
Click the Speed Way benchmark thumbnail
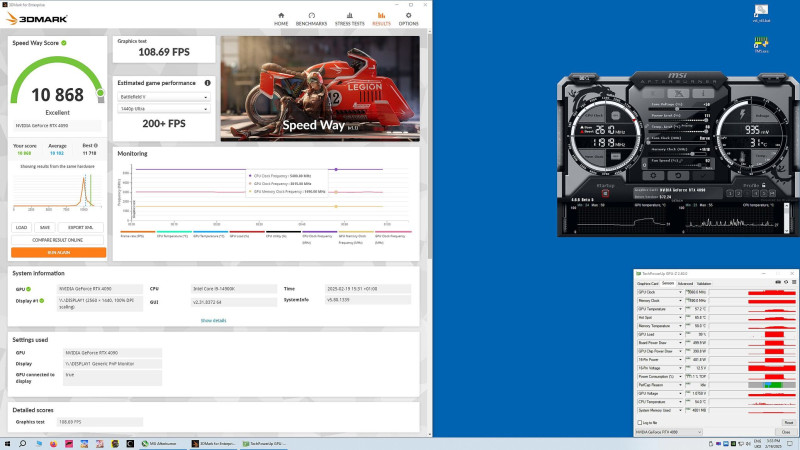coord(320,88)
